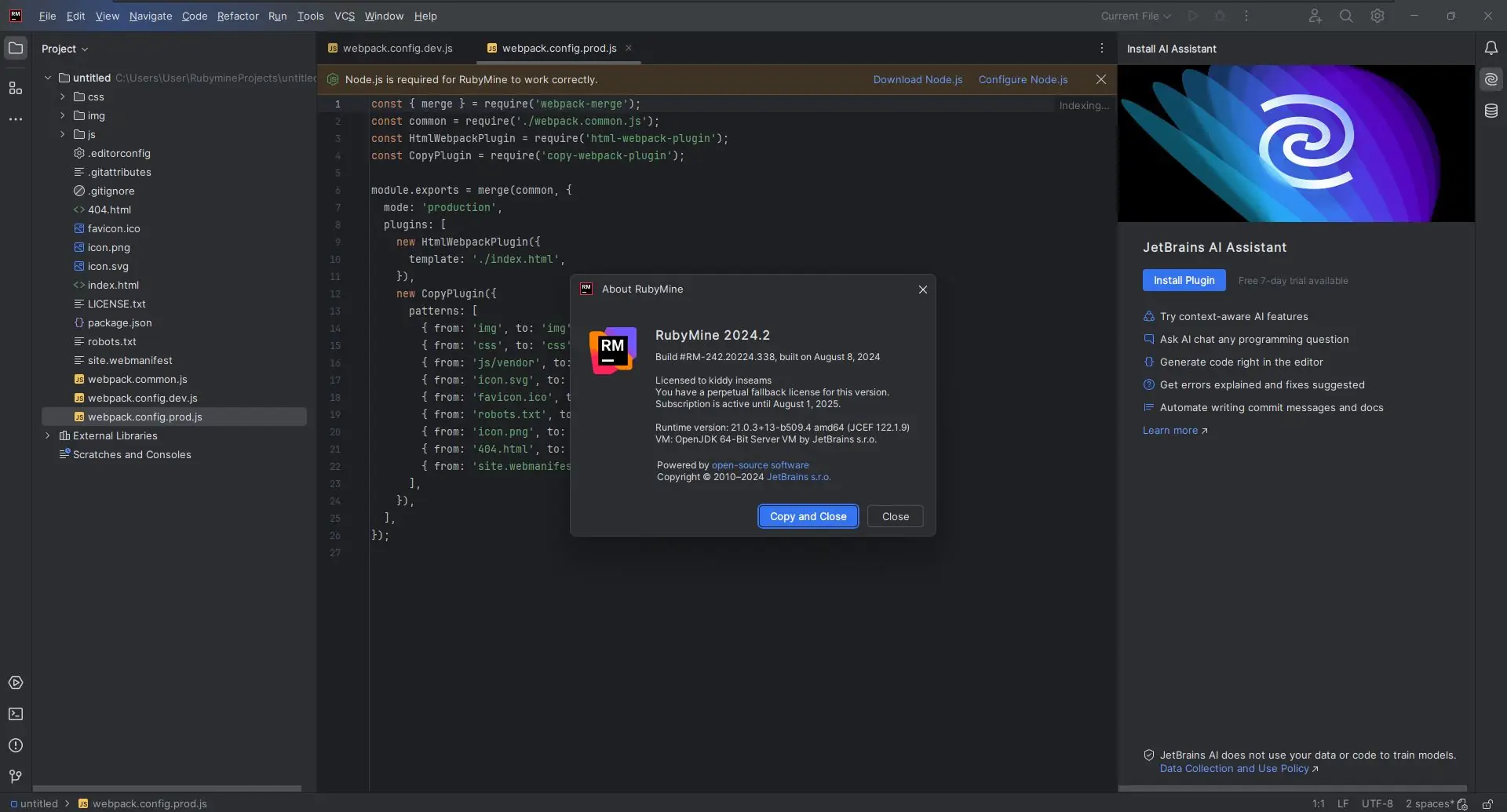Toggle the AI Assistant sidebar icon
Screen dimensions: 1507x812
coord(1491,79)
